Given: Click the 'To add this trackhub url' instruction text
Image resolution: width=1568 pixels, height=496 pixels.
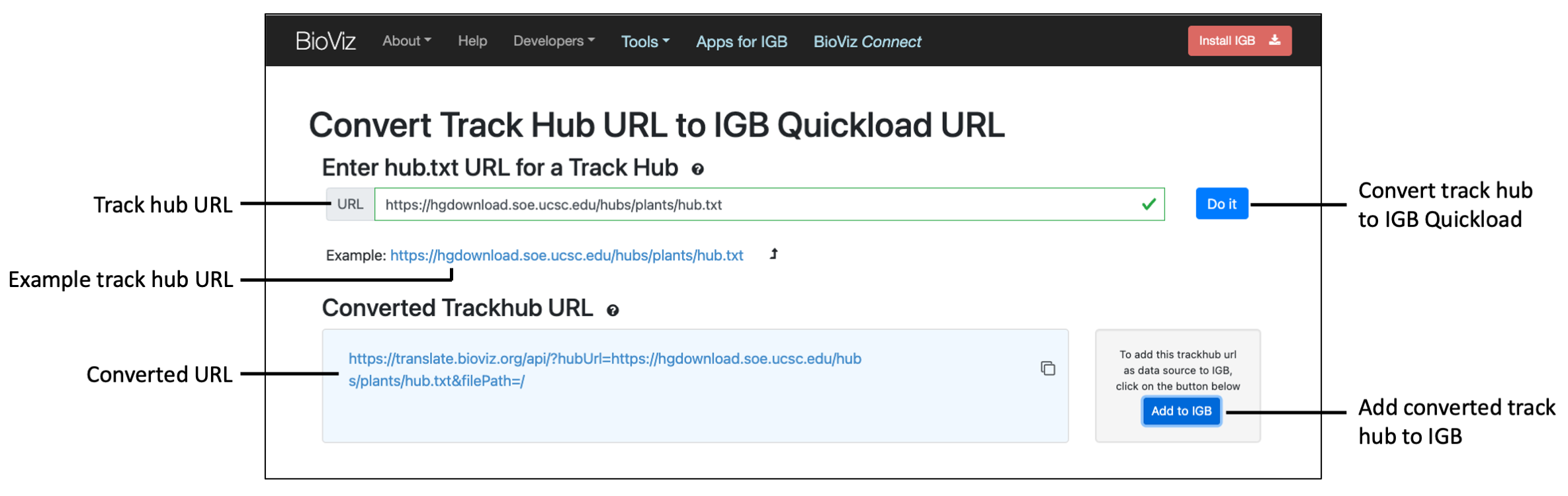Looking at the screenshot, I should pyautogui.click(x=1178, y=370).
